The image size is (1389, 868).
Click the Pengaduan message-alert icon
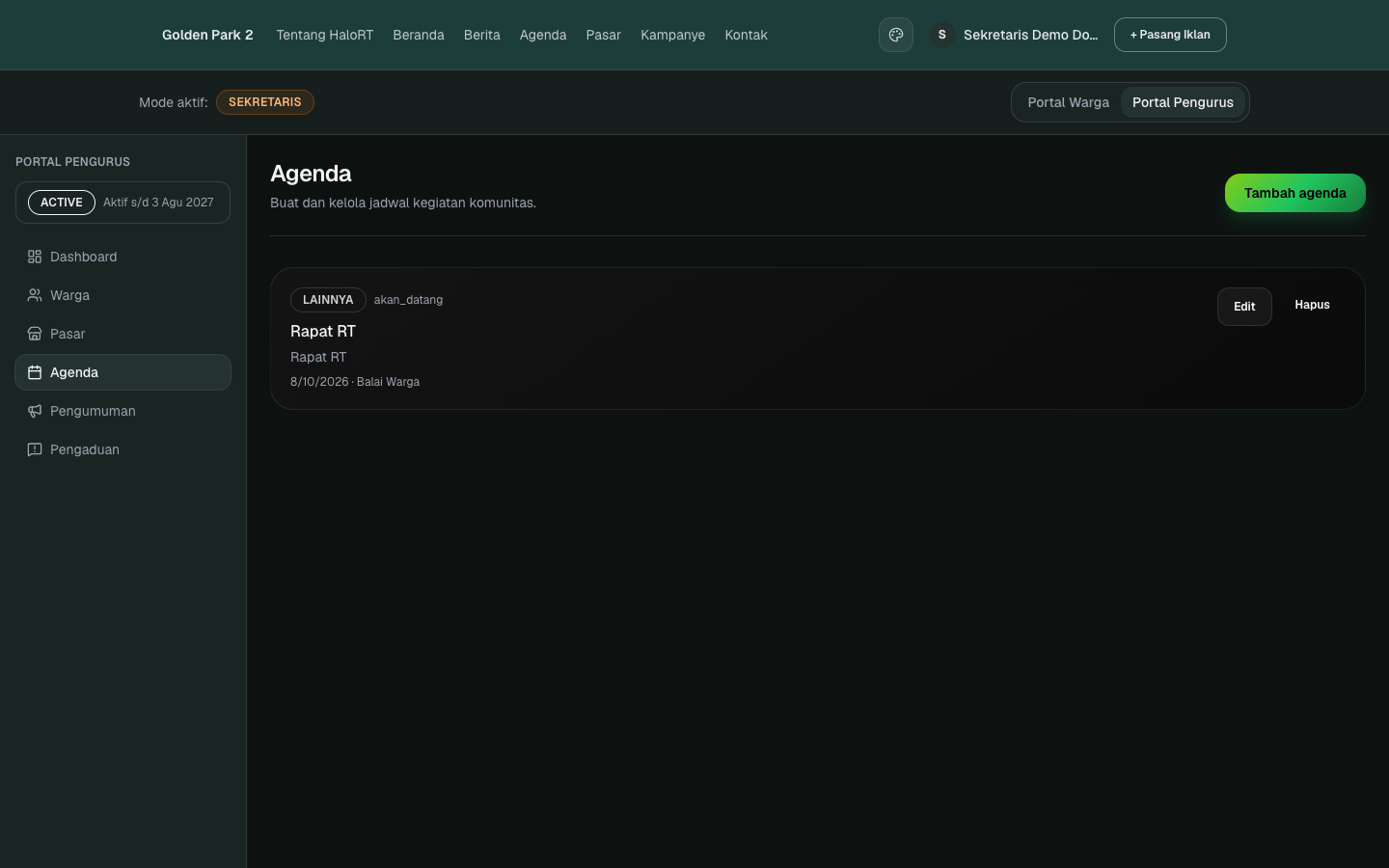pyautogui.click(x=35, y=449)
